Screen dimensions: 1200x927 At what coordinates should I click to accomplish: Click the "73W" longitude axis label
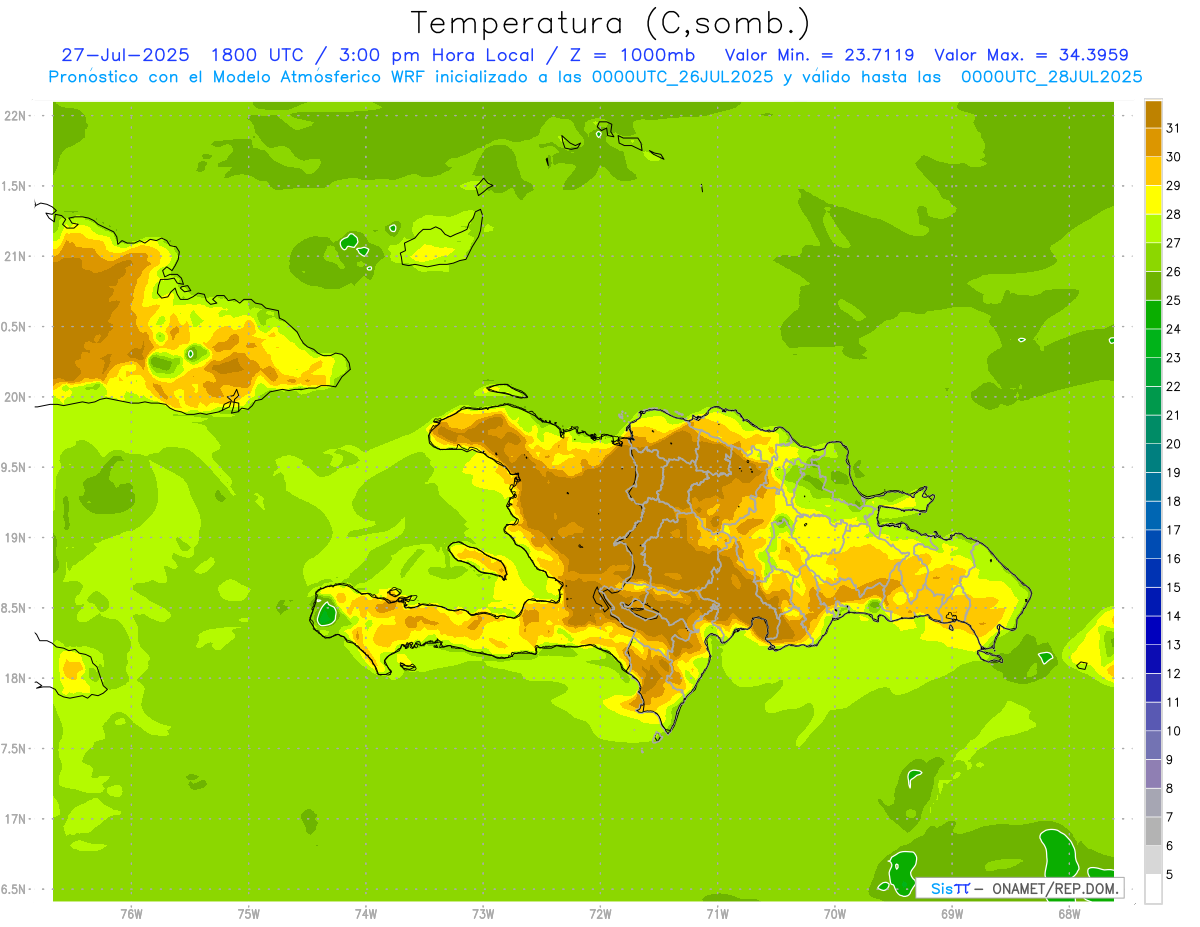click(x=483, y=914)
